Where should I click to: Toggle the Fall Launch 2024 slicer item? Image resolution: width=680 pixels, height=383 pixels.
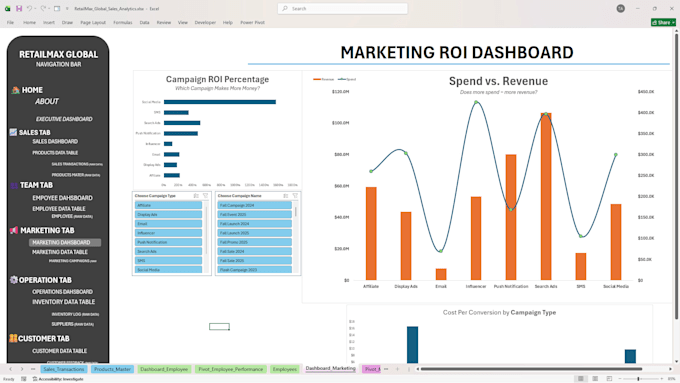click(255, 224)
